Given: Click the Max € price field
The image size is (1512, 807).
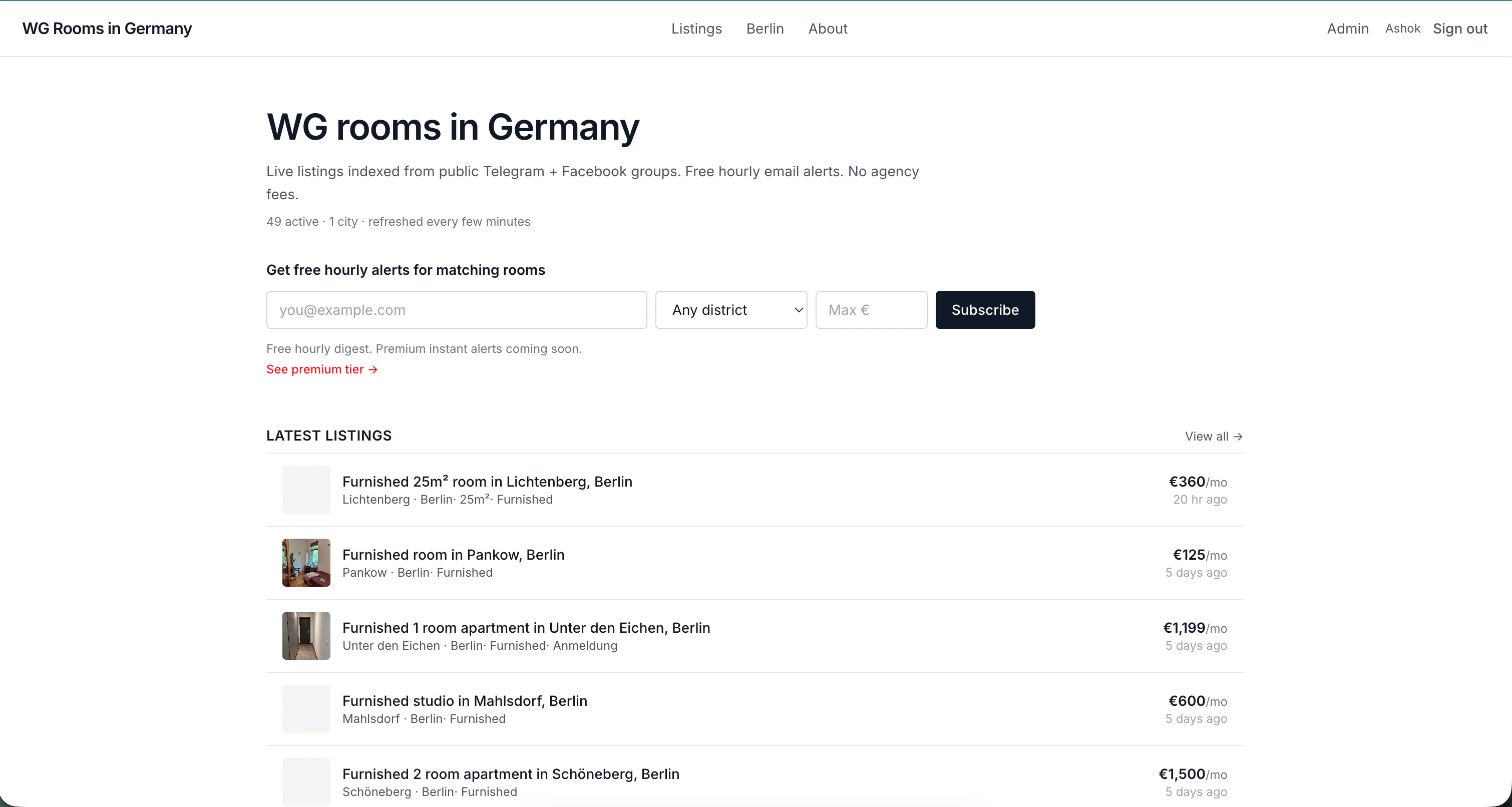Looking at the screenshot, I should [x=871, y=310].
